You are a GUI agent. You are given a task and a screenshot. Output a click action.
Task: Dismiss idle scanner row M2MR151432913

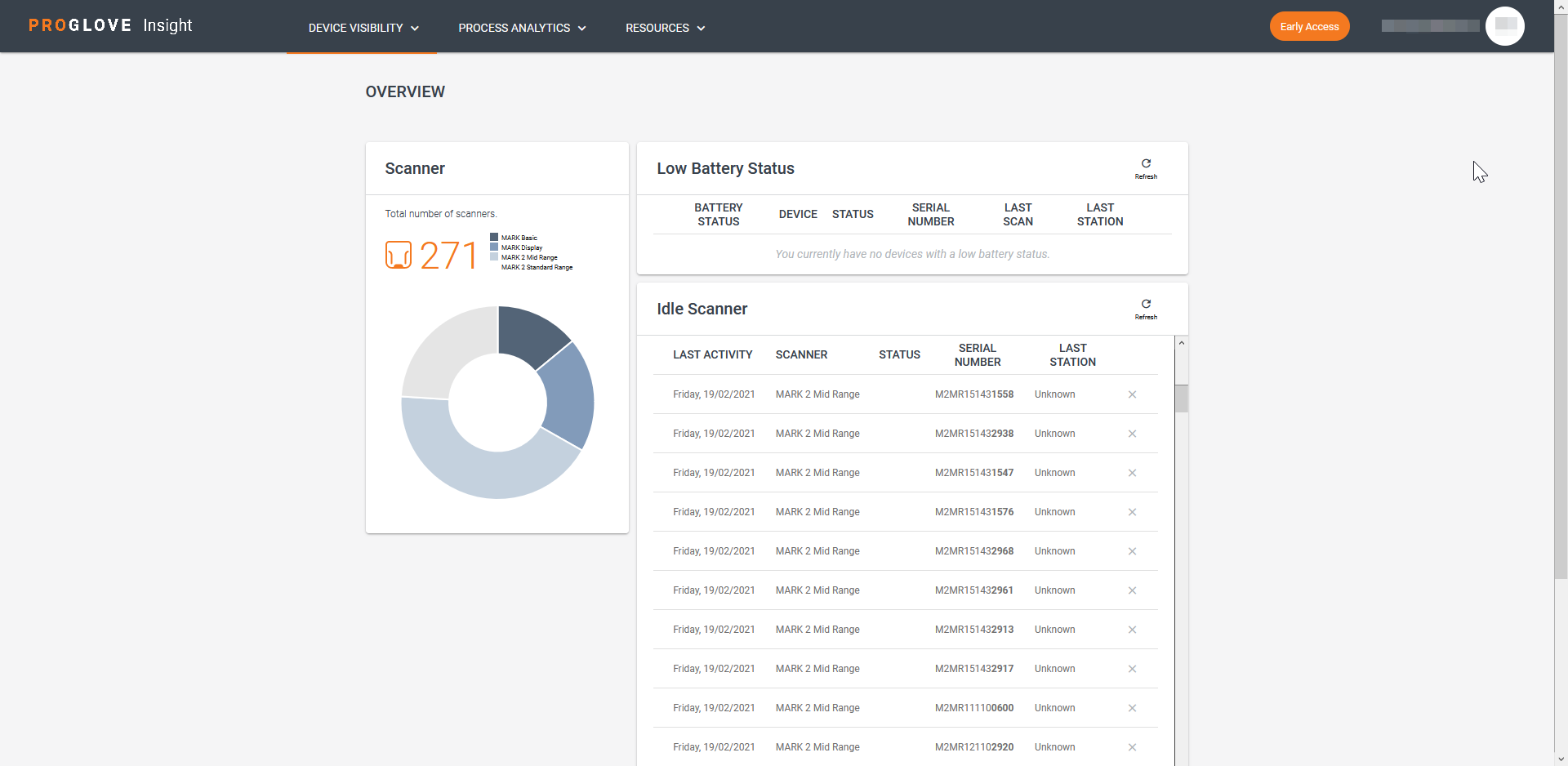click(1132, 630)
